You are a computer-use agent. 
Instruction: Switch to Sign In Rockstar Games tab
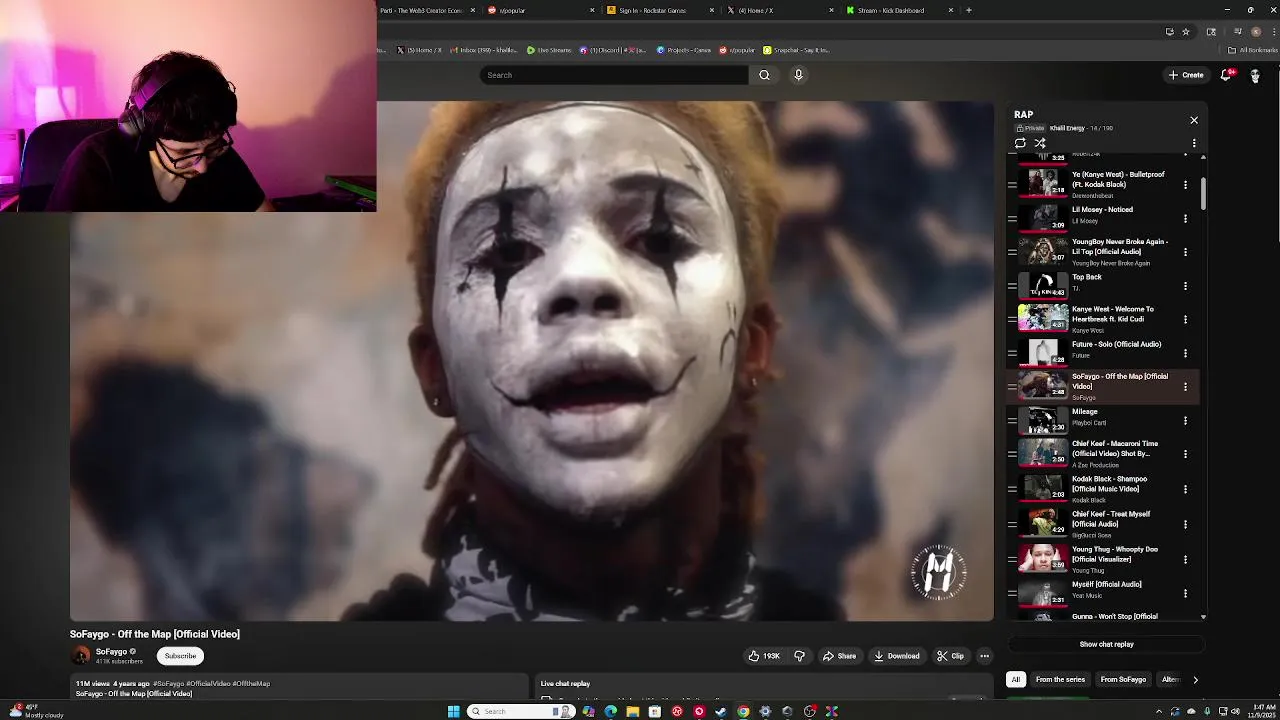(x=660, y=10)
